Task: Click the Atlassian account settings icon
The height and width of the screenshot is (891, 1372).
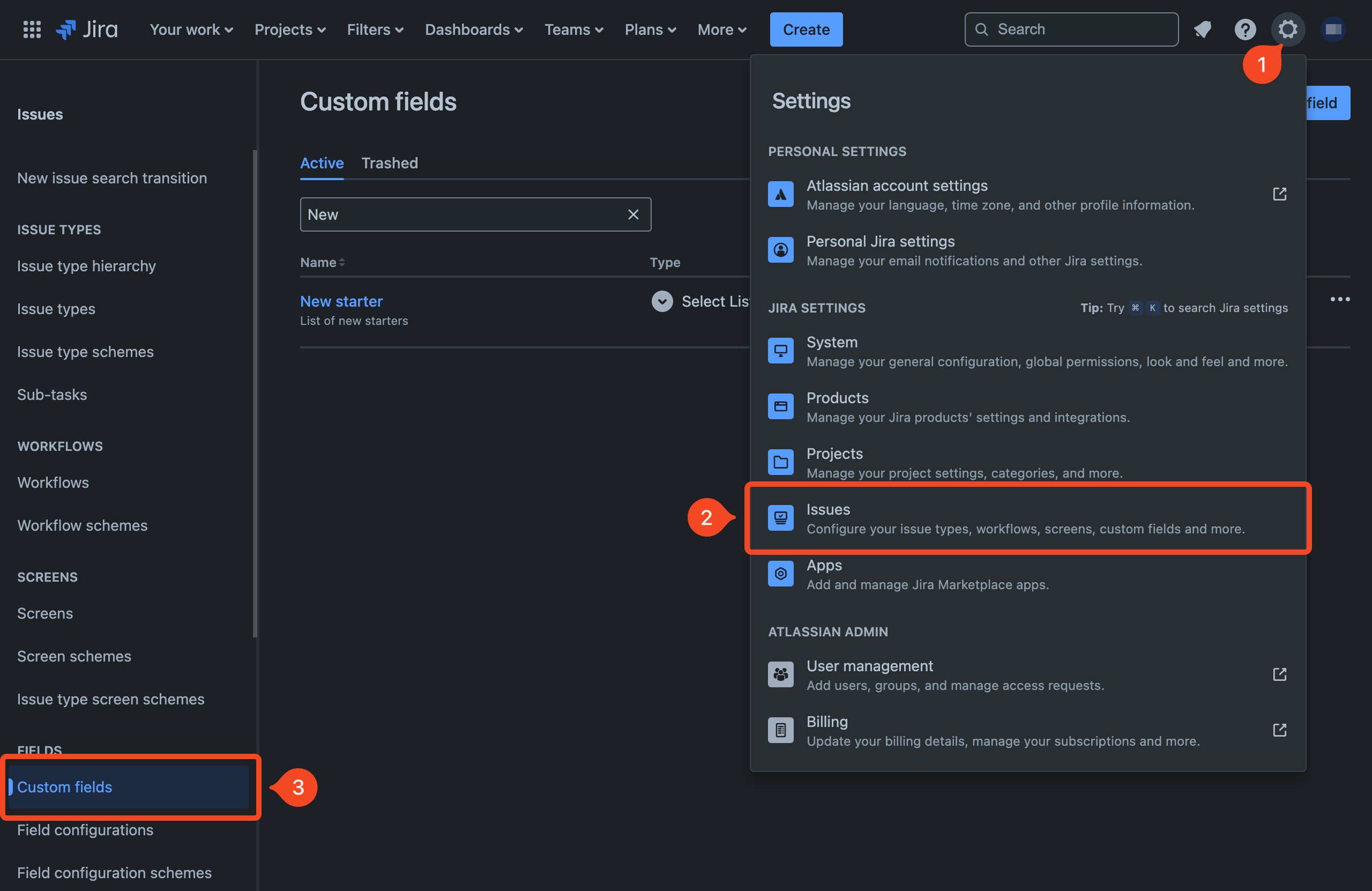Action: point(780,195)
